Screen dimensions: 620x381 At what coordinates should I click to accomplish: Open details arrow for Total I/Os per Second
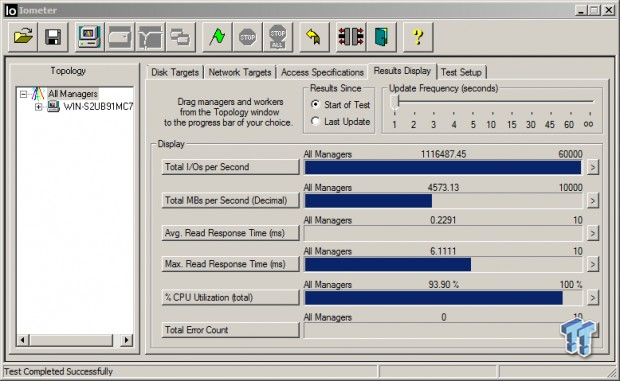pos(592,167)
